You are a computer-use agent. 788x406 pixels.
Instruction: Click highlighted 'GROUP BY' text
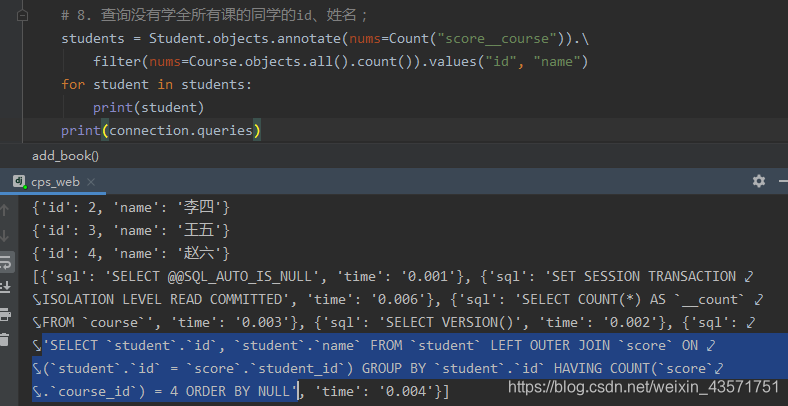pyautogui.click(x=394, y=369)
